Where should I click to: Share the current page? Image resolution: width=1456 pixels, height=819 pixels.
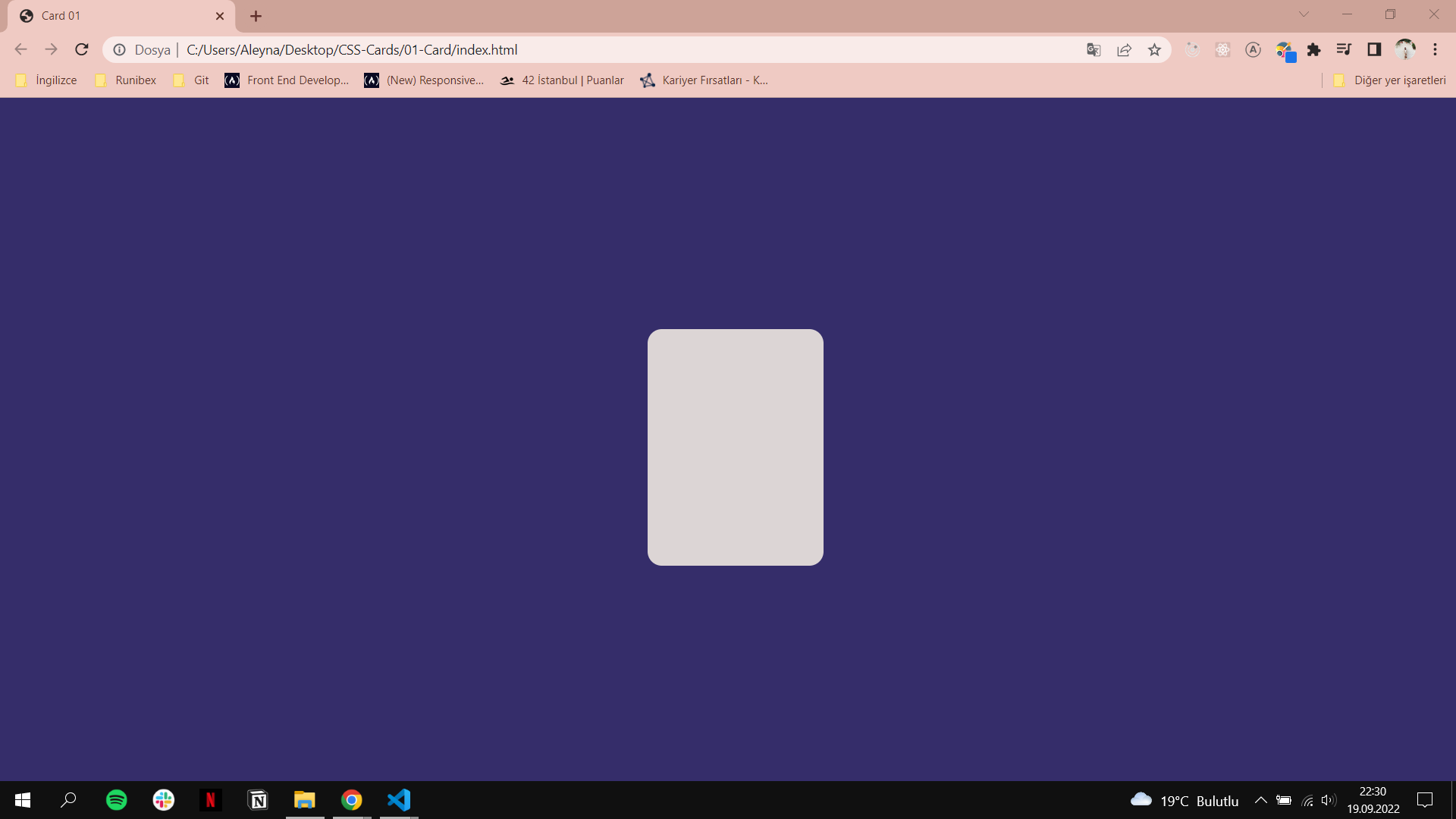[1125, 49]
